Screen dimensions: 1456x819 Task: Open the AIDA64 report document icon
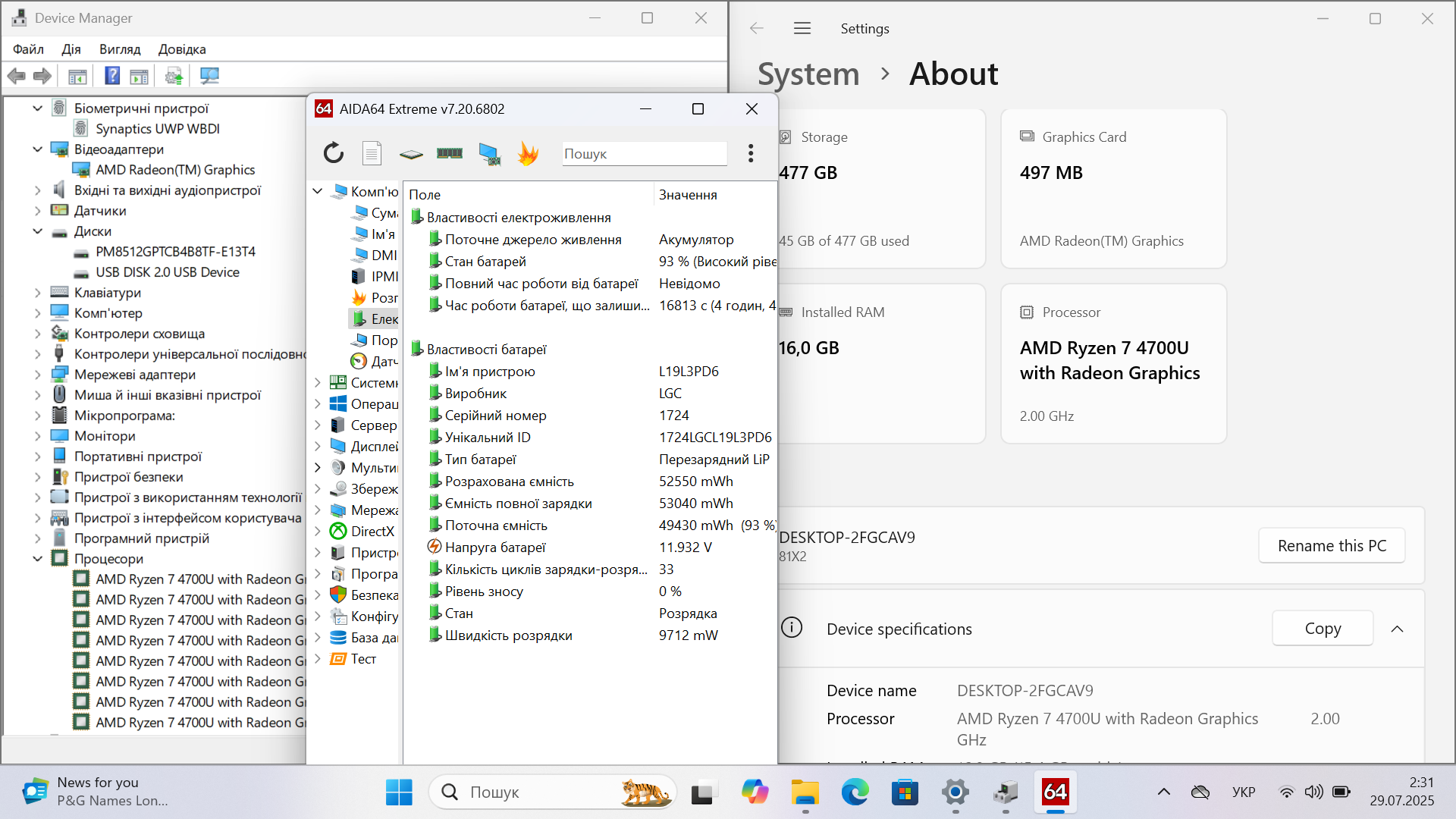(x=372, y=153)
